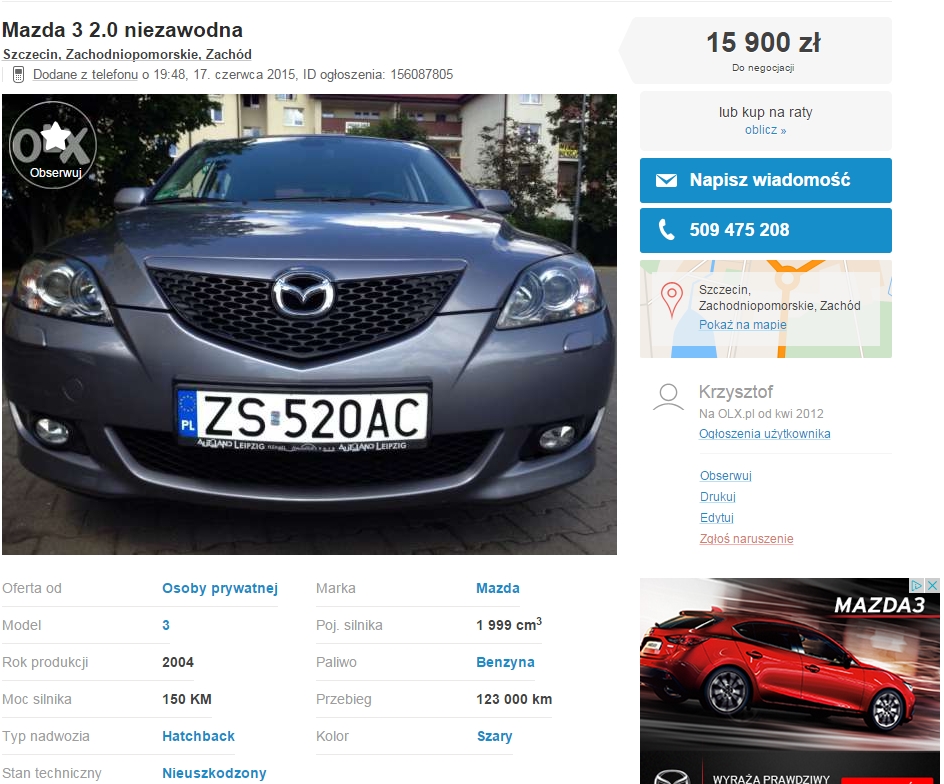Screen dimensions: 944x784
Task: Click the envelope icon in Napisz wiadomość
Action: pyautogui.click(x=666, y=181)
